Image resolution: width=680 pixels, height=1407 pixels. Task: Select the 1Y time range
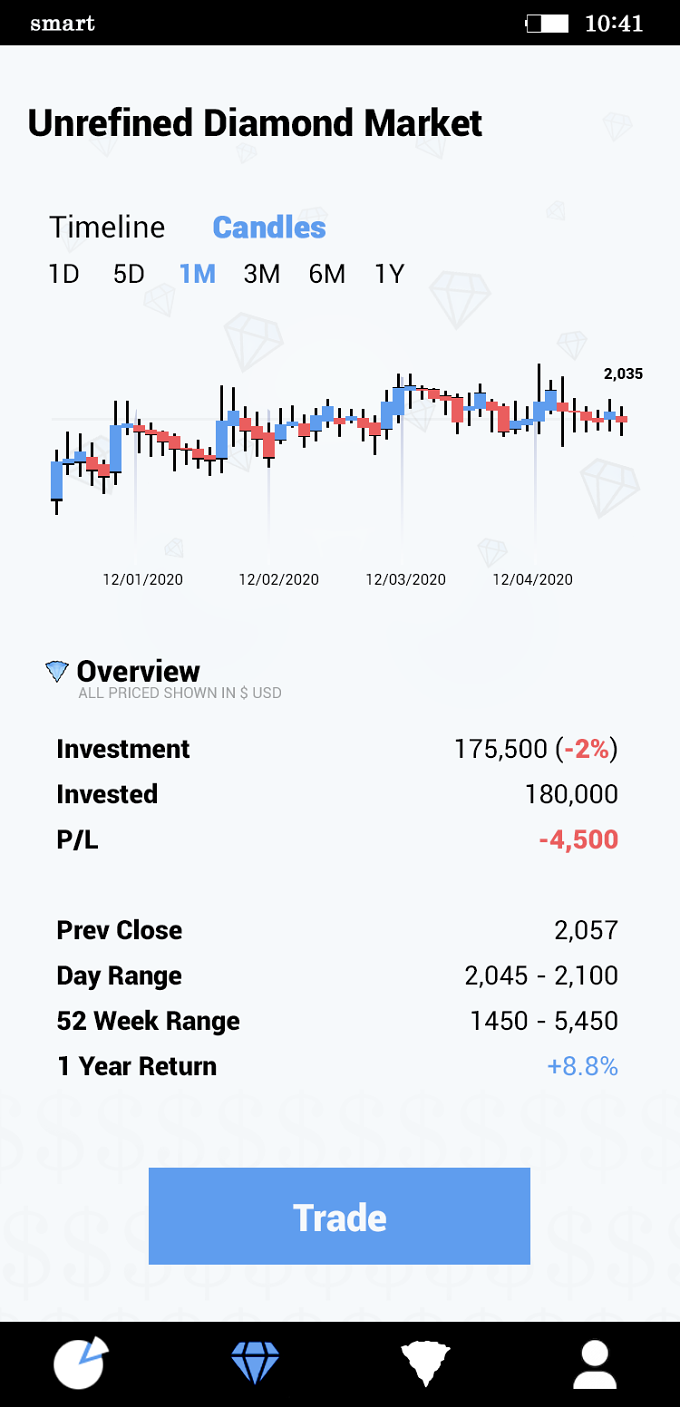tap(389, 274)
